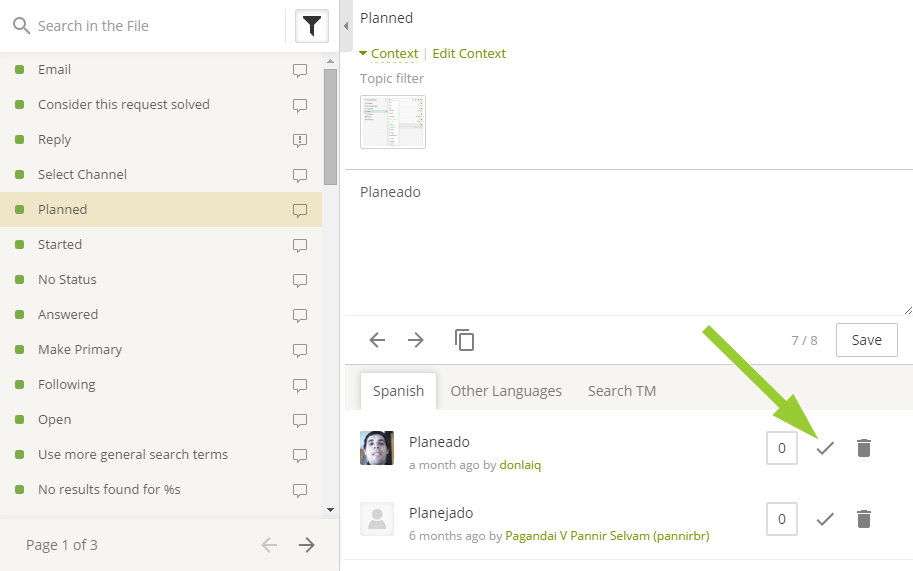Copy source text to translation field
The height and width of the screenshot is (571, 913).
click(x=464, y=340)
